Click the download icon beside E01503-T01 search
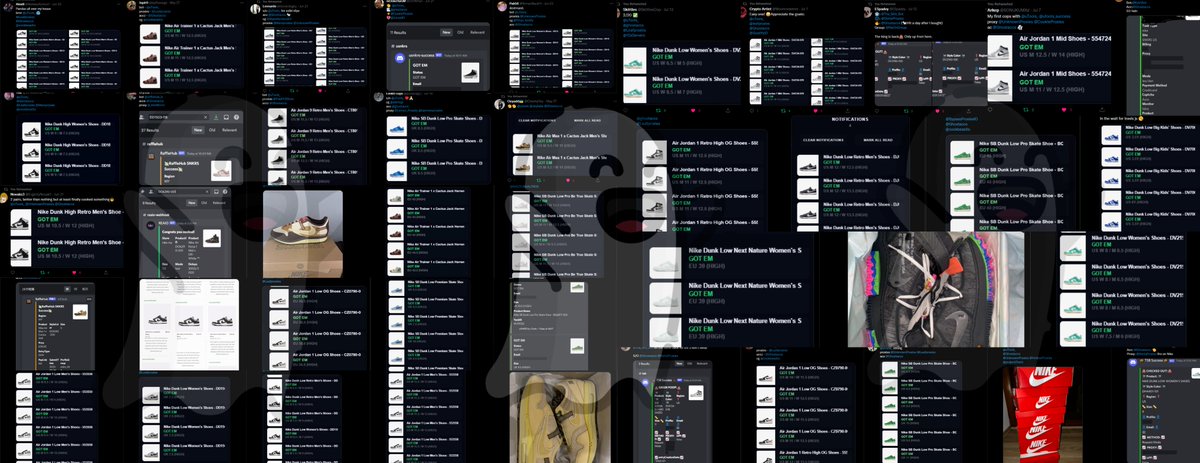Screen dimensions: 1200x463 click(216, 117)
